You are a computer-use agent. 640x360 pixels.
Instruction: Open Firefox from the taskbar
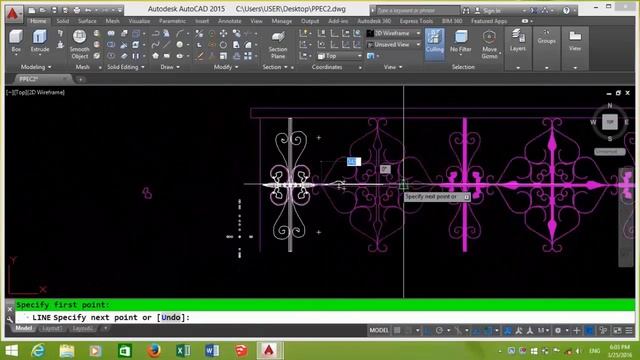[154, 351]
